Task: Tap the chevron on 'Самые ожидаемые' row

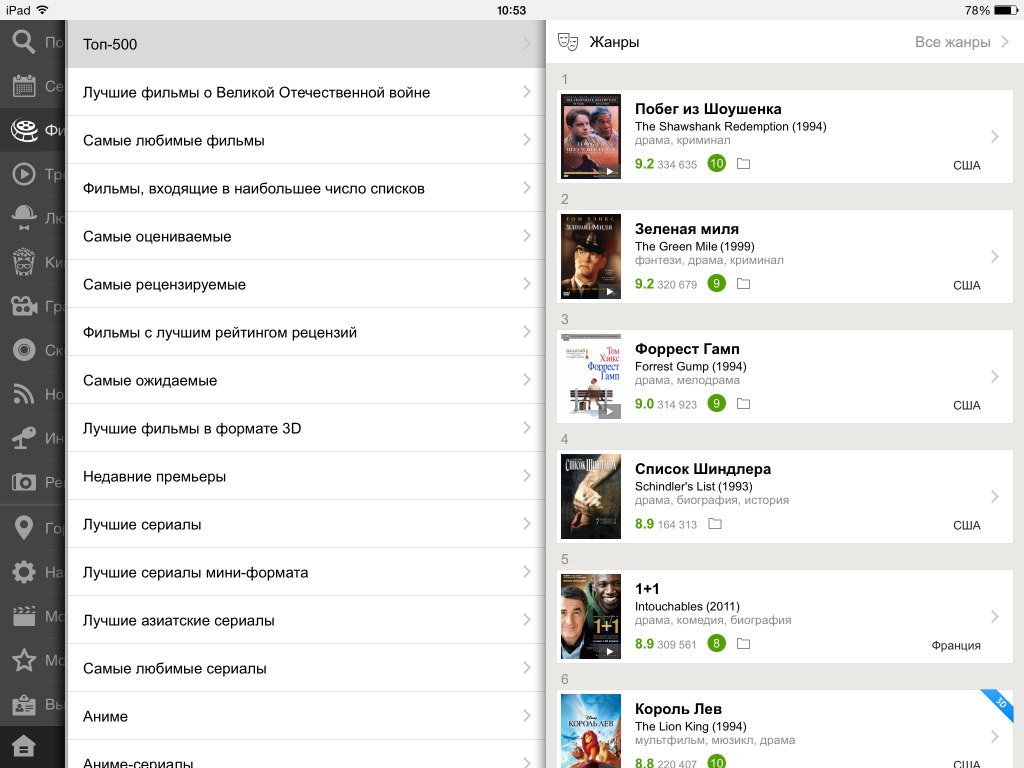Action: pos(526,380)
